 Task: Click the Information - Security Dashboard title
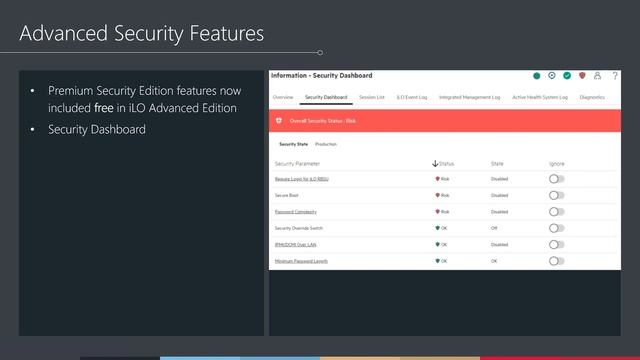click(322, 76)
